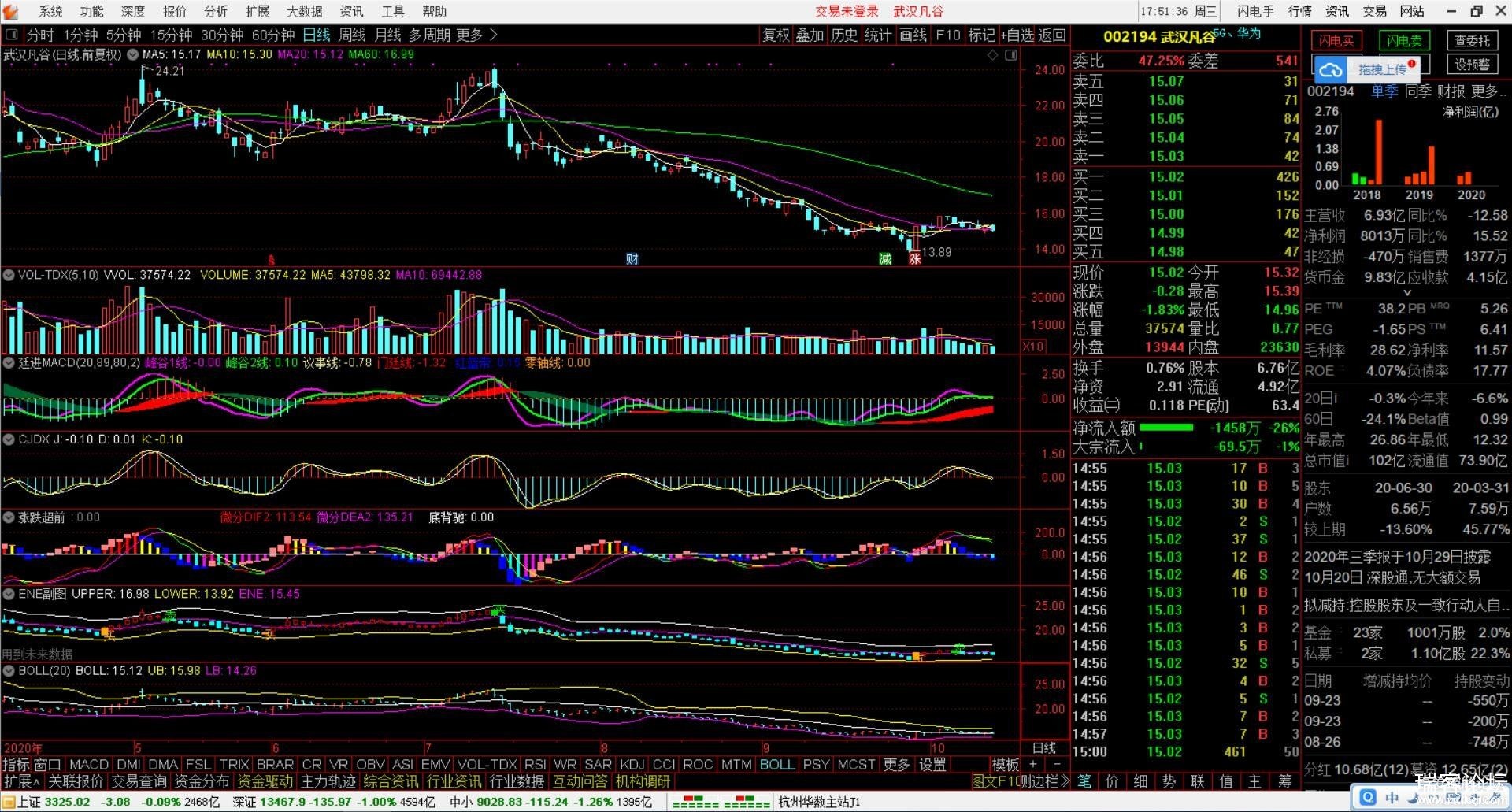Open 资金驱动 bottom tab
The width and height of the screenshot is (1512, 812).
[265, 781]
